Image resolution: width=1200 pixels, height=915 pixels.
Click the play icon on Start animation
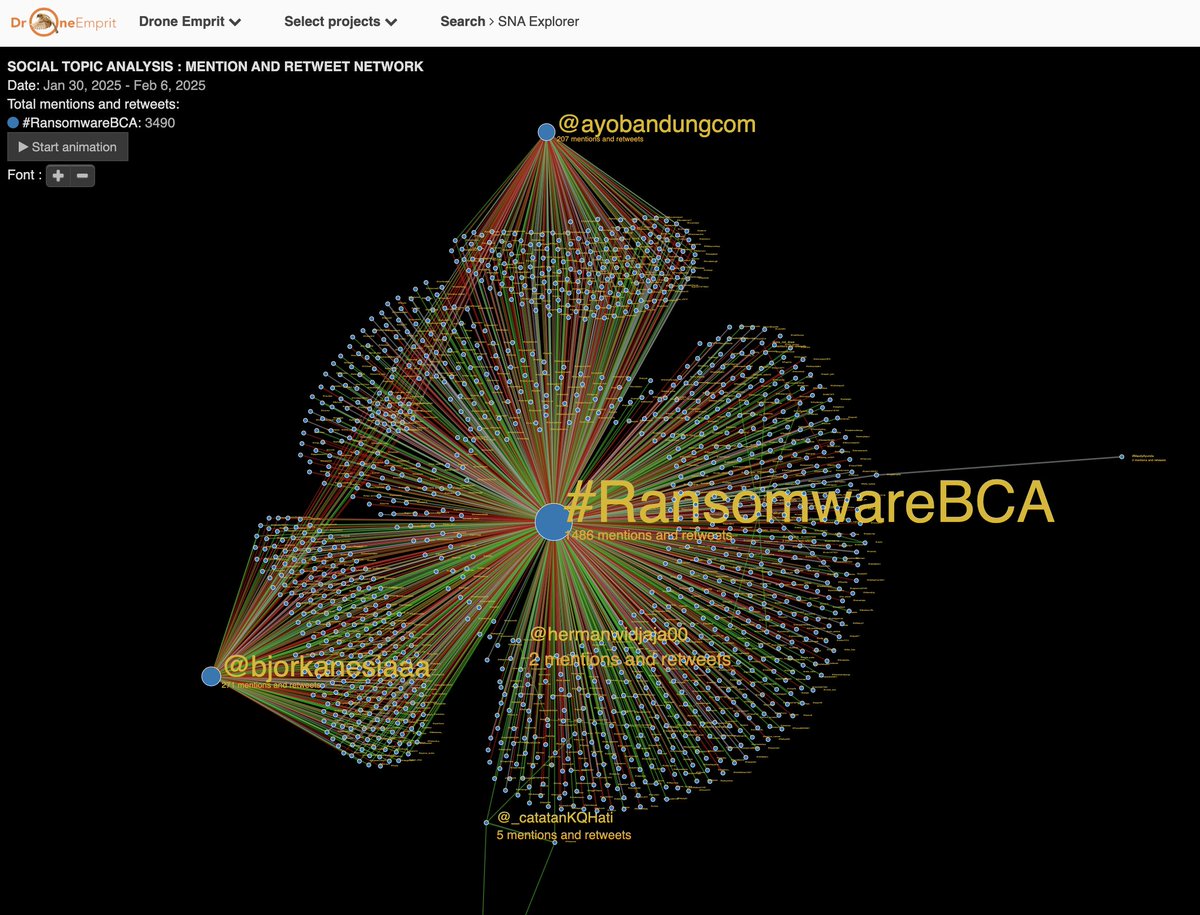[23, 146]
